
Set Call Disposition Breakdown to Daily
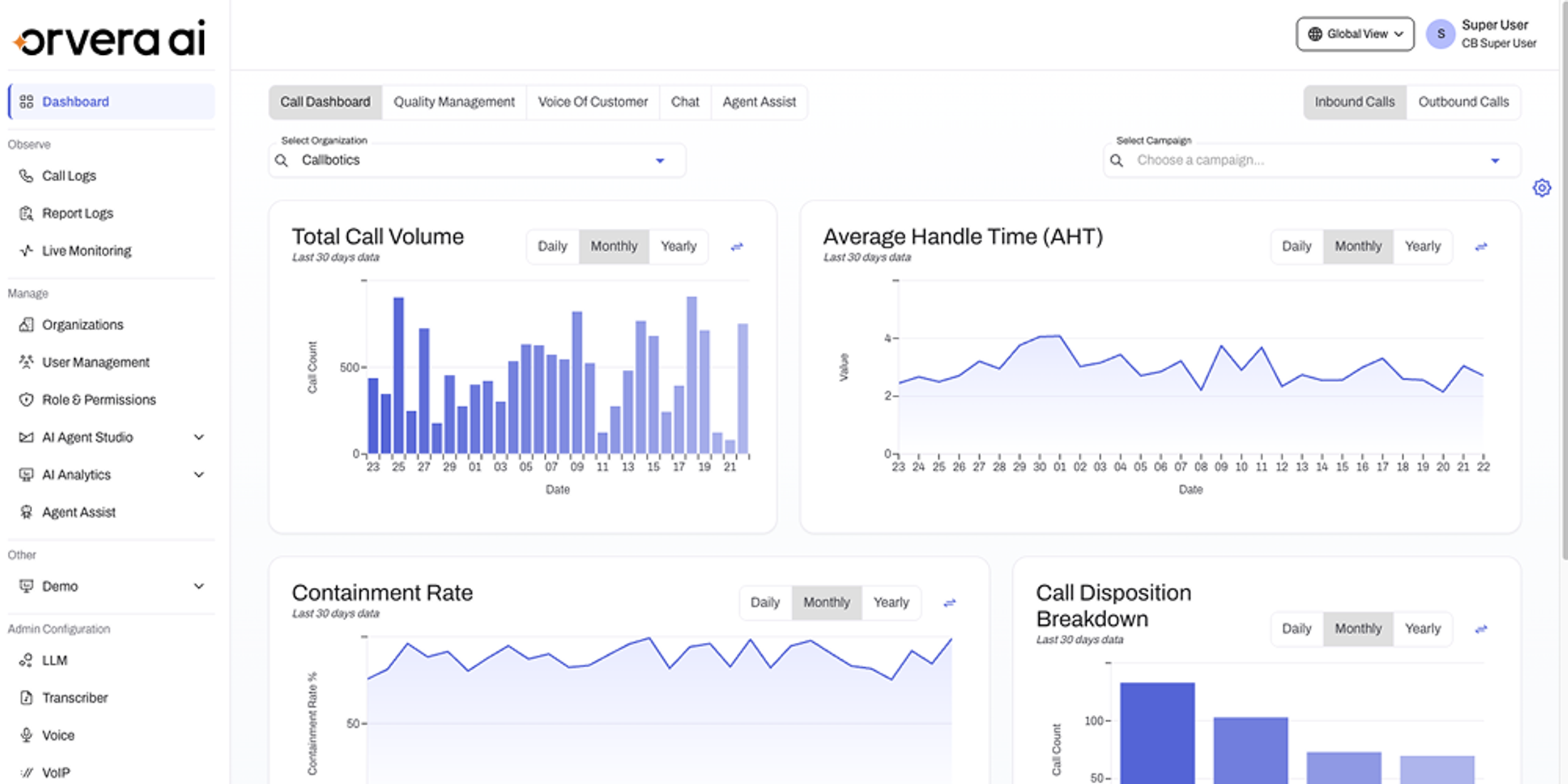coord(1296,629)
